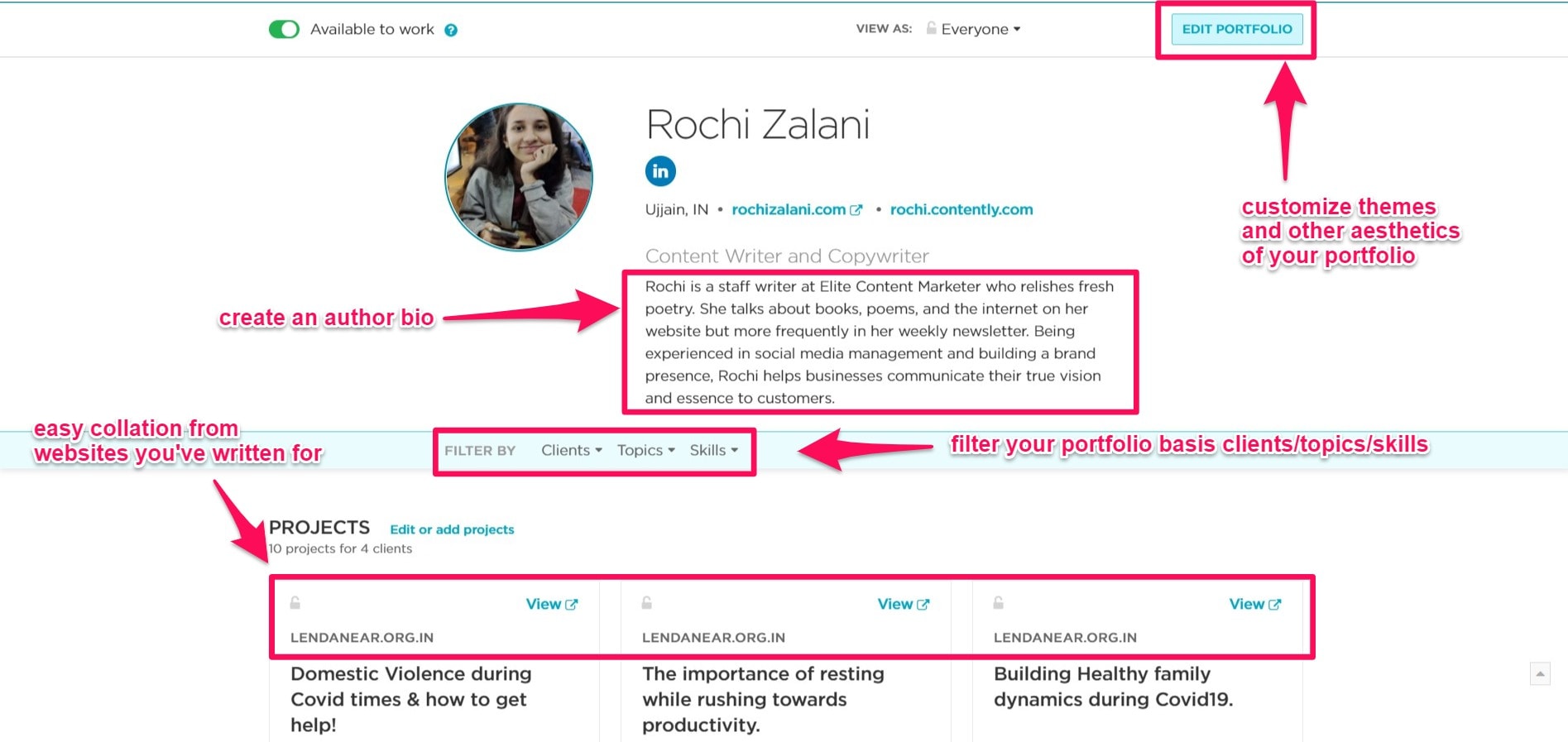The image size is (1568, 742).
Task: Expand the Topics filter dropdown
Action: (645, 450)
